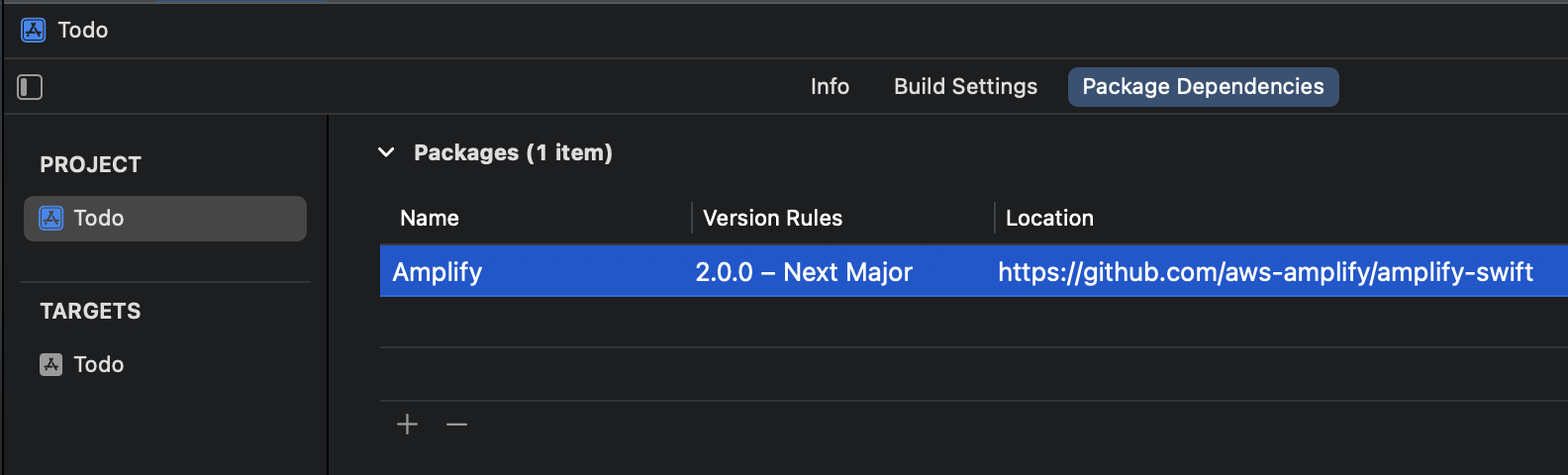Open the amplify-swift GitHub URL
This screenshot has height=475, width=1568.
click(x=1265, y=272)
